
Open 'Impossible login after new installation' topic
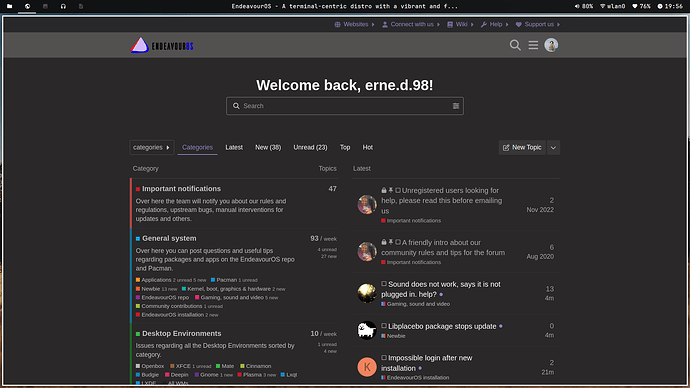click(427, 363)
